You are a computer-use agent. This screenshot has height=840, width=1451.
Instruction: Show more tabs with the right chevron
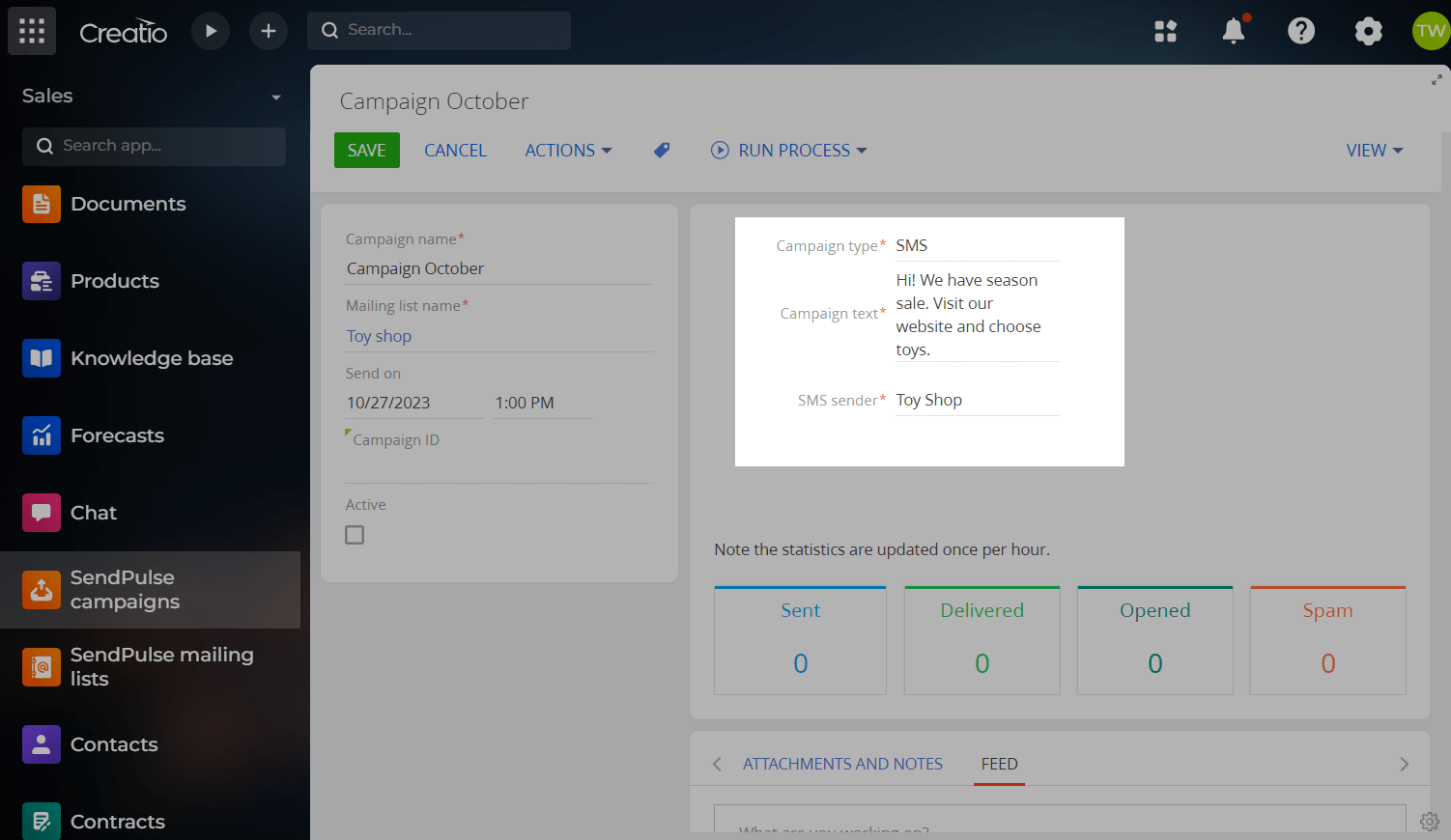point(1405,764)
